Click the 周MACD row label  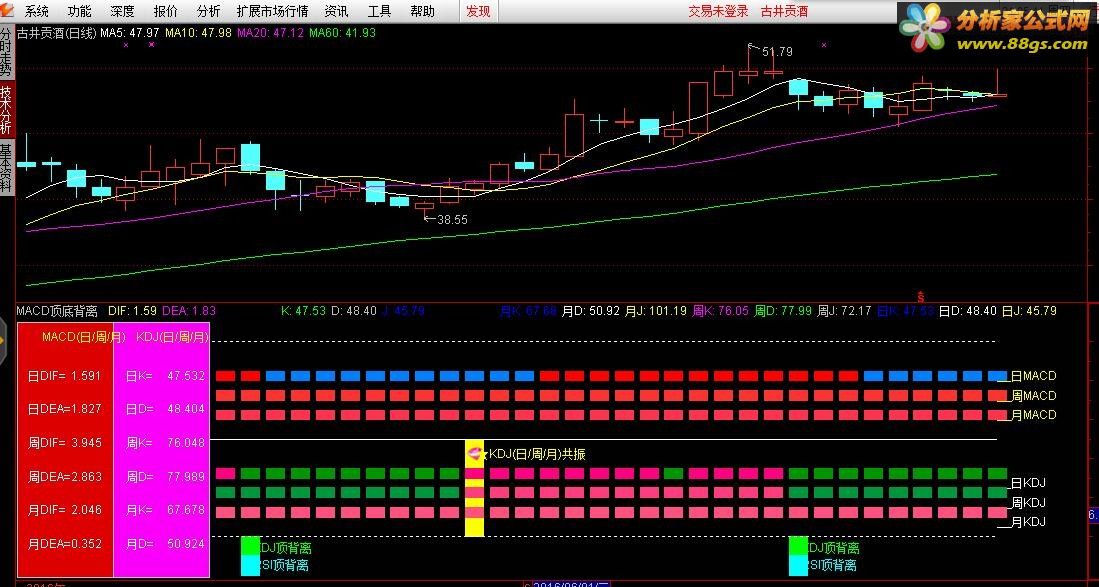coord(1033,396)
